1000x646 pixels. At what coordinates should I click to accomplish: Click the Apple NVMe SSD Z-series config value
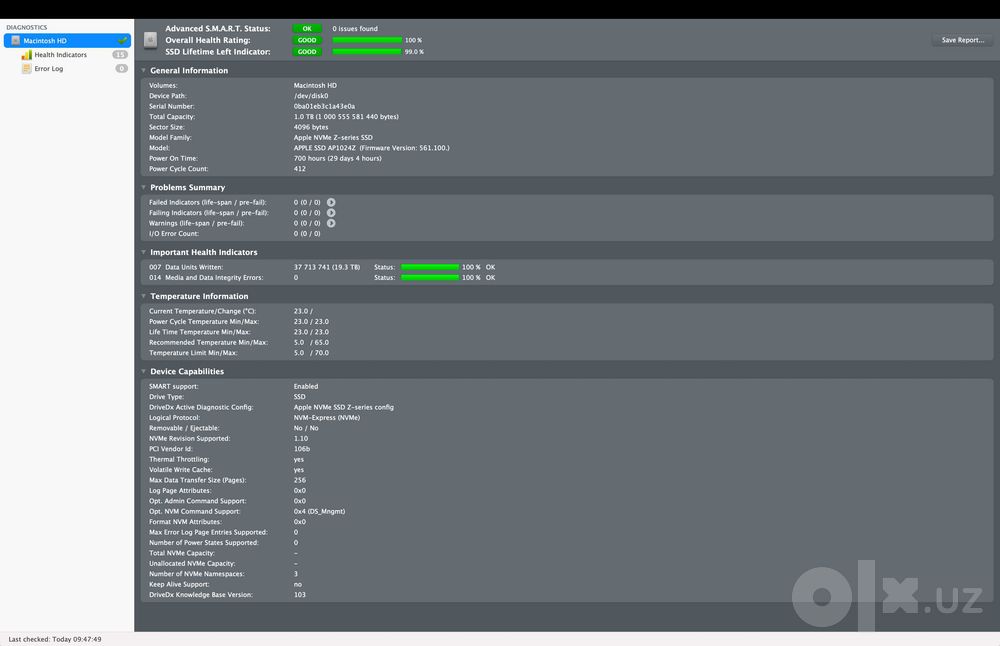point(343,407)
